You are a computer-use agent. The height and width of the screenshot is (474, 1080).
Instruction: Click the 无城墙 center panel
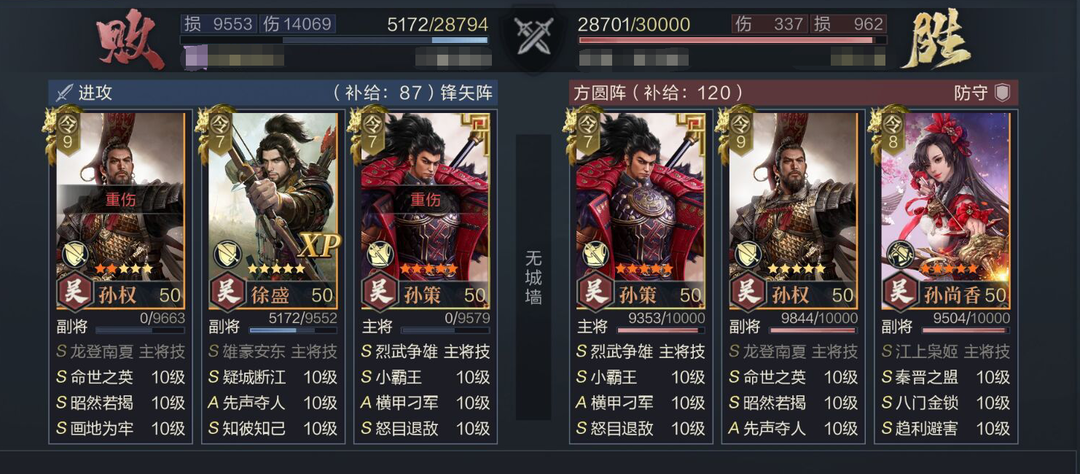(533, 278)
